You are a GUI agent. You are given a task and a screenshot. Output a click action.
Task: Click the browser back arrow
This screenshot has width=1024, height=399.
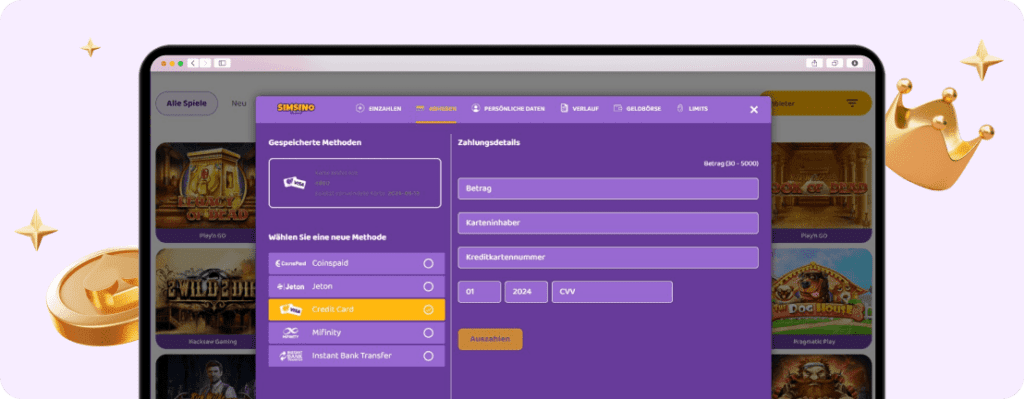pos(193,63)
